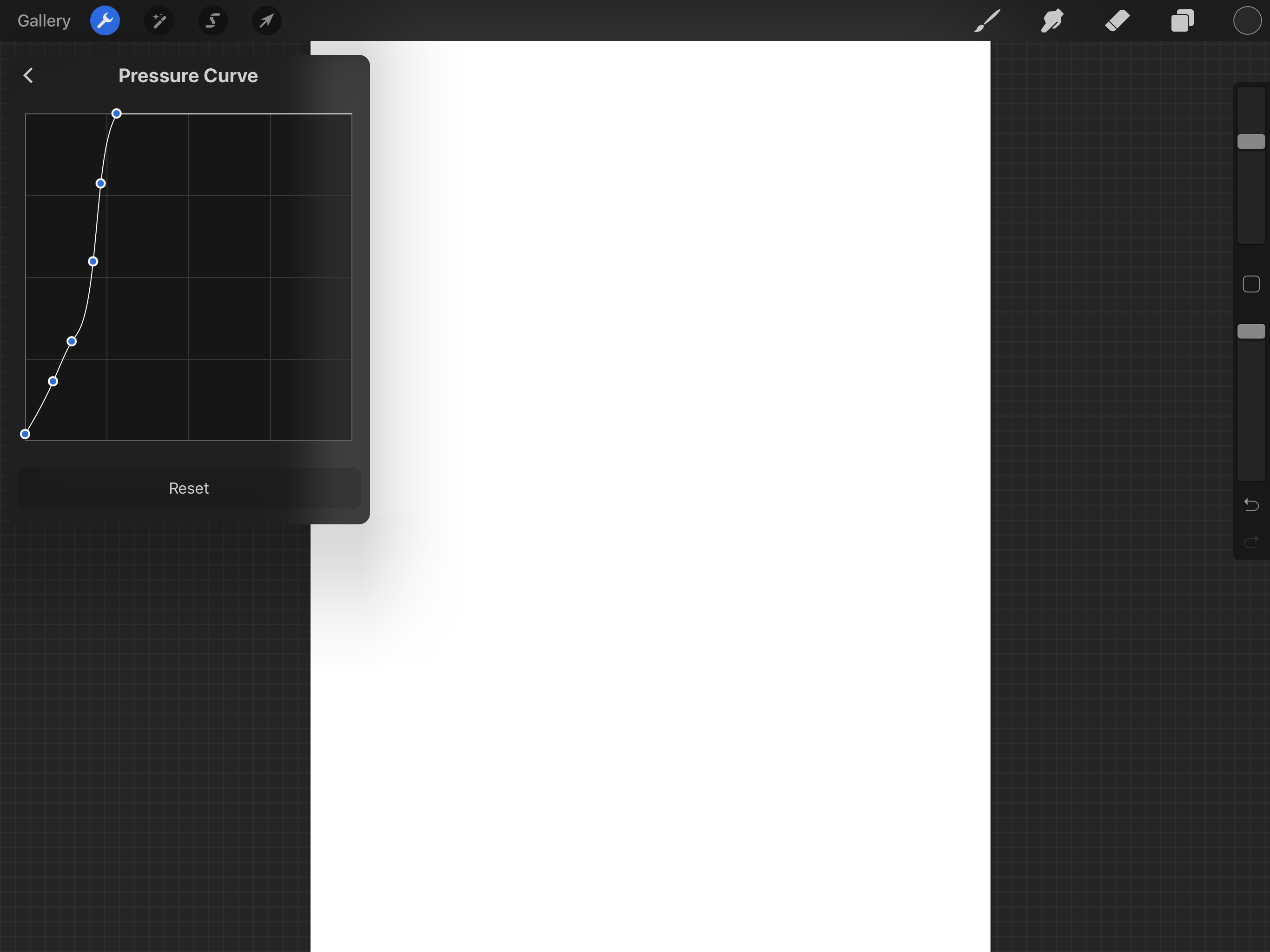Select the second-highest curve control point

(100, 184)
